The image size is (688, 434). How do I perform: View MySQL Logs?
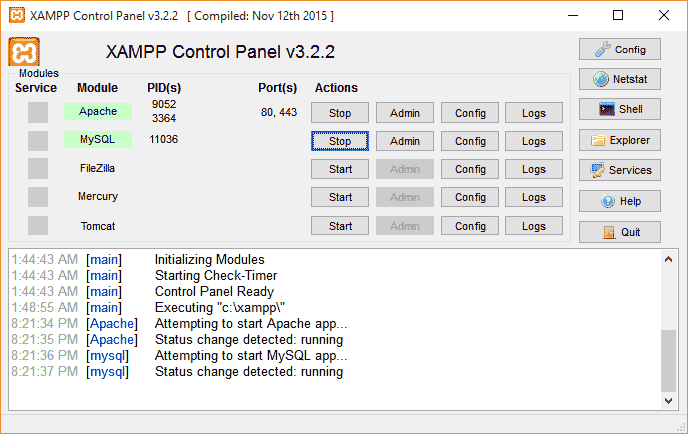tap(534, 141)
